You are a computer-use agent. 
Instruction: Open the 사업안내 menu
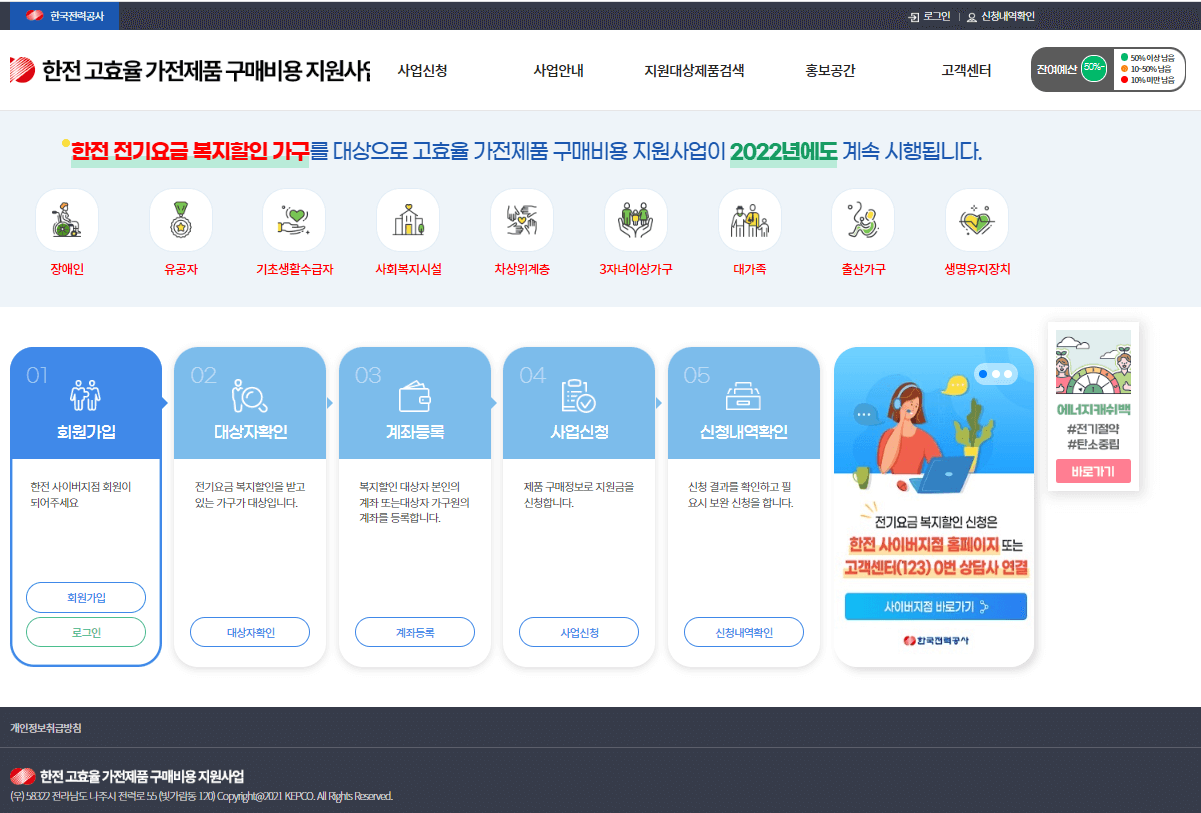[558, 73]
